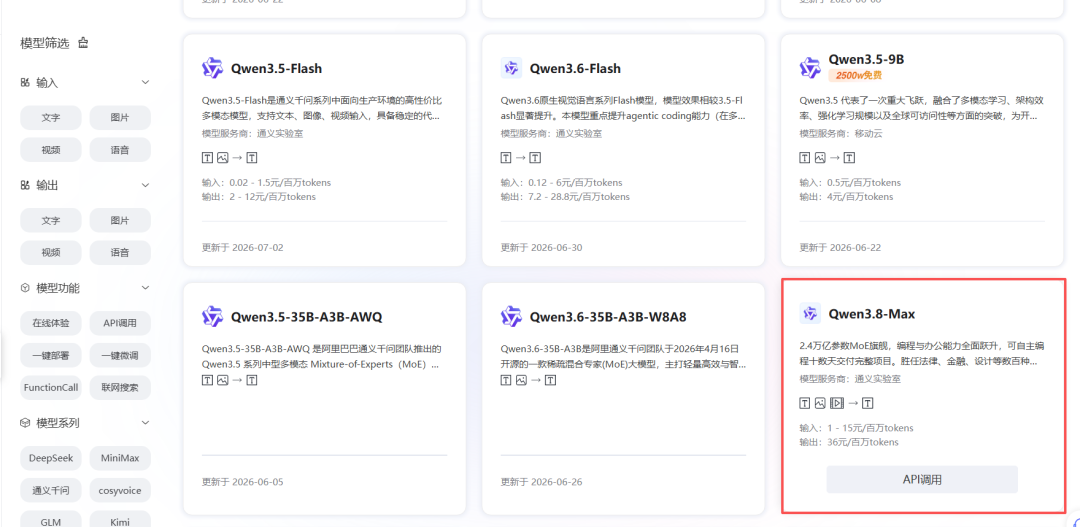Toggle 语音 filter under 输入
The image size is (1080, 527).
pos(120,149)
